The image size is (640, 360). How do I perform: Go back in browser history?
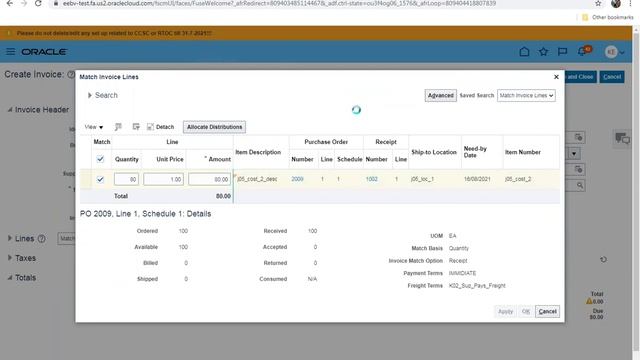9,3
